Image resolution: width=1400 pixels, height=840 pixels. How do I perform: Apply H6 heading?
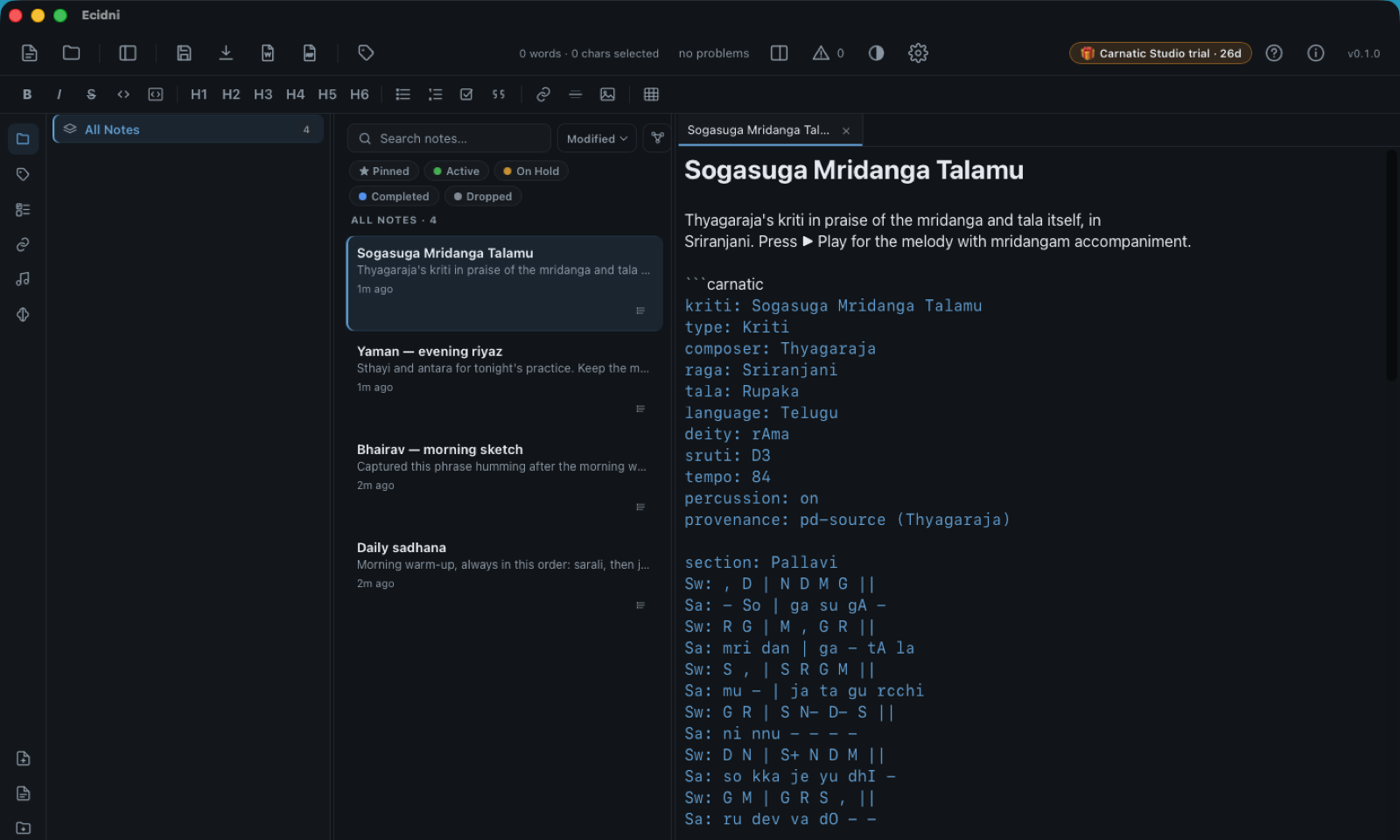pyautogui.click(x=360, y=94)
